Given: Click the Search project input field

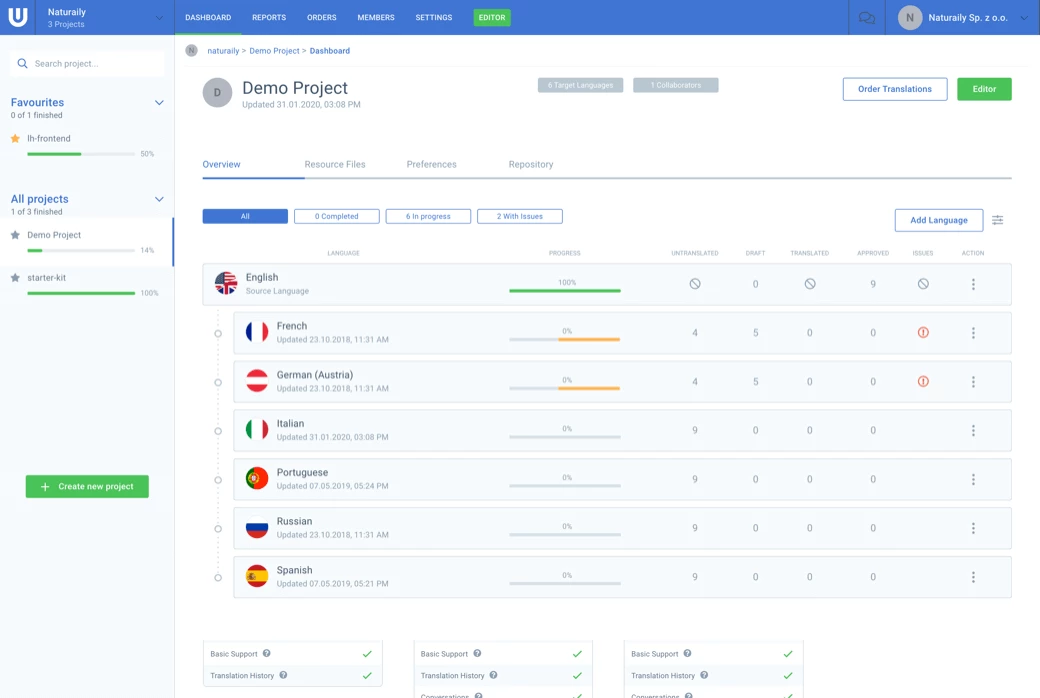Looking at the screenshot, I should pos(87,64).
